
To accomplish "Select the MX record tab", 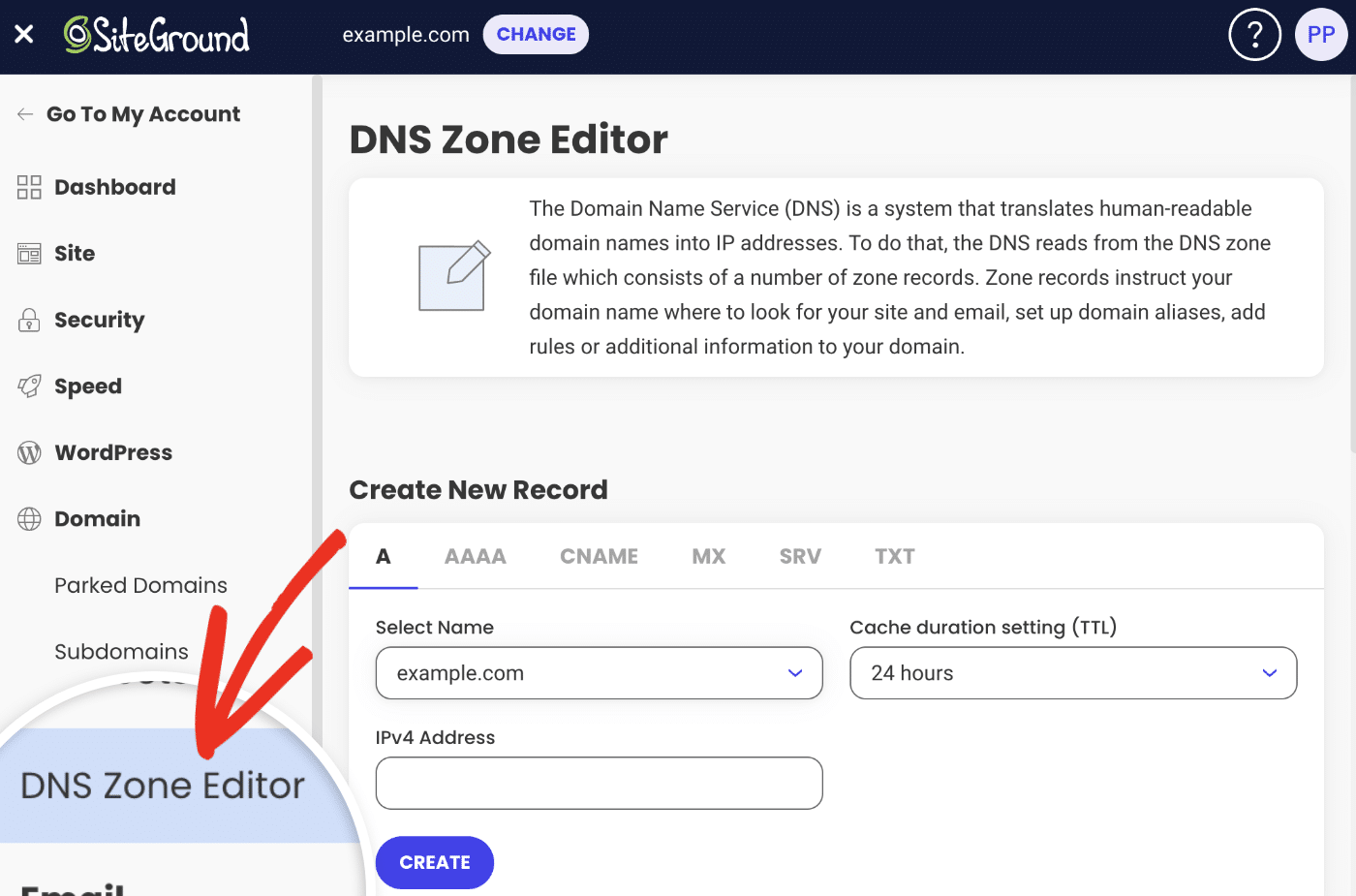I will pos(708,557).
